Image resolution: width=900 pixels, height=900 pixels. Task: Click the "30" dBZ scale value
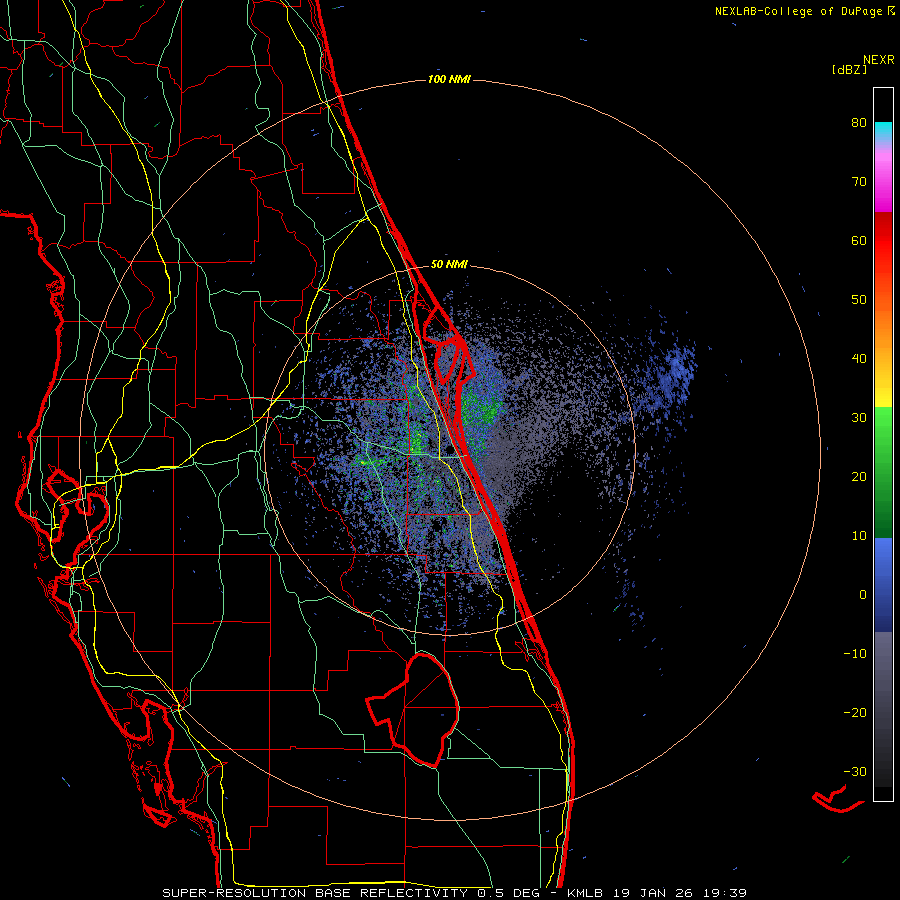[x=859, y=418]
